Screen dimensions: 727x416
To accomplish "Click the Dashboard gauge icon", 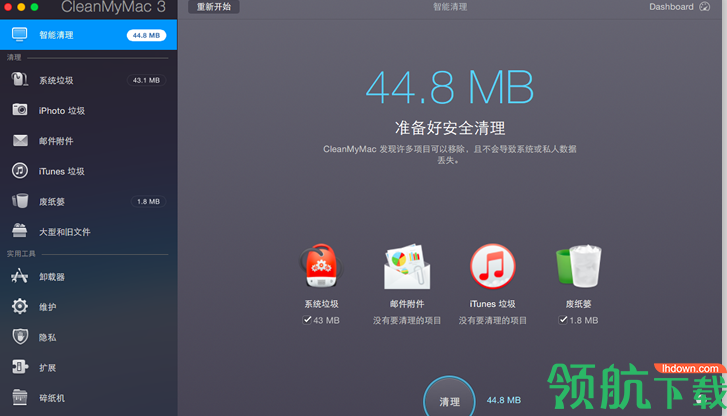I will [x=704, y=6].
